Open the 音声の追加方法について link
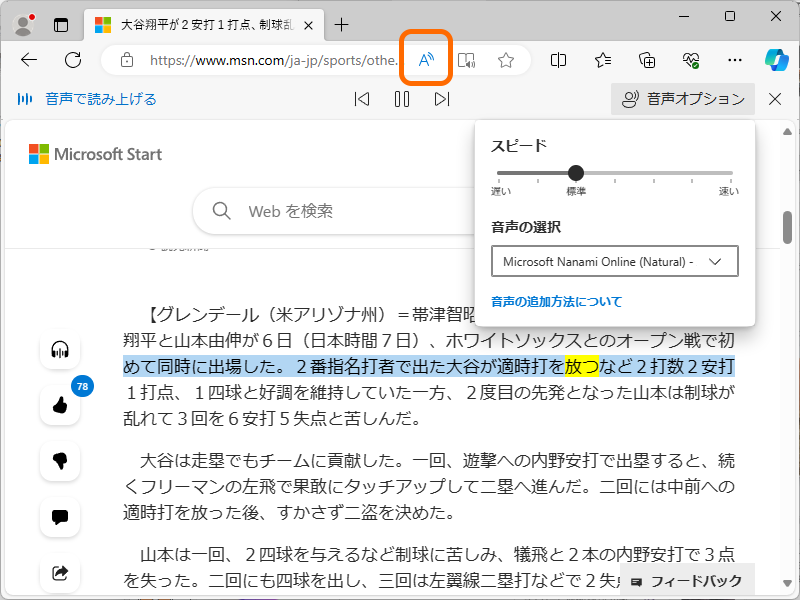Screen dimensions: 800x600 tap(554, 301)
